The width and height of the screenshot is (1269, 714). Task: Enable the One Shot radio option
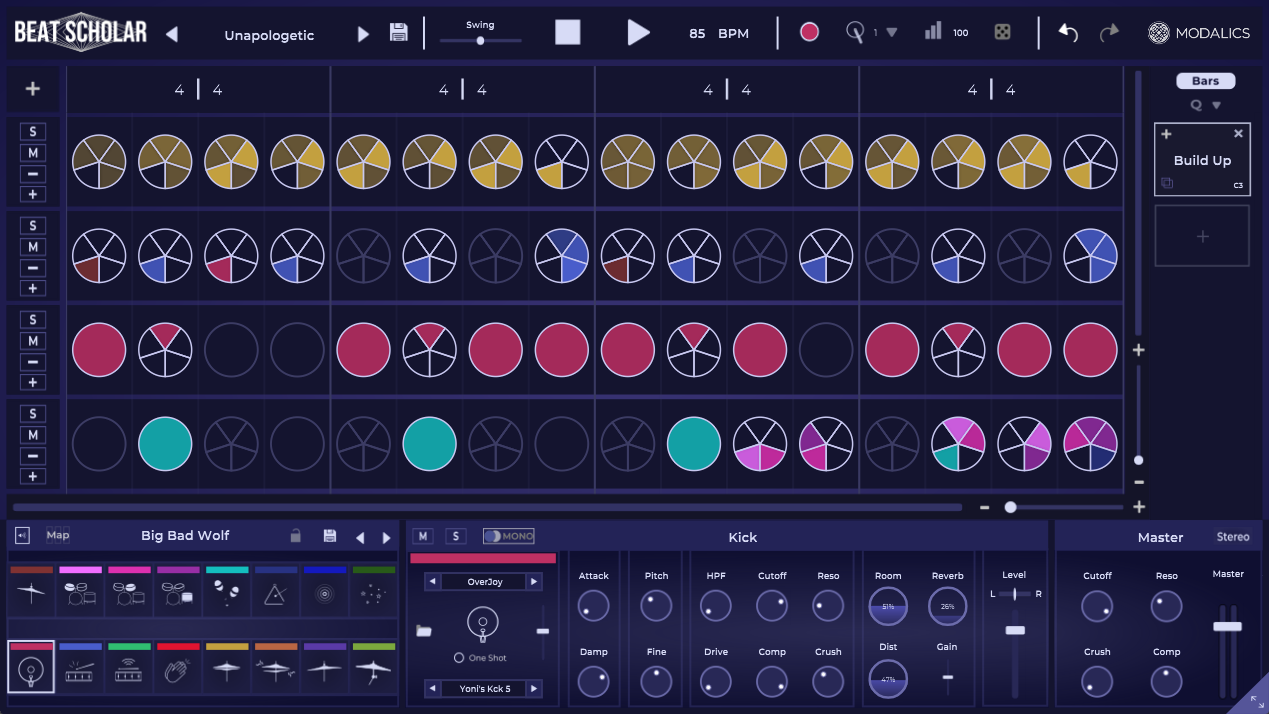point(459,657)
